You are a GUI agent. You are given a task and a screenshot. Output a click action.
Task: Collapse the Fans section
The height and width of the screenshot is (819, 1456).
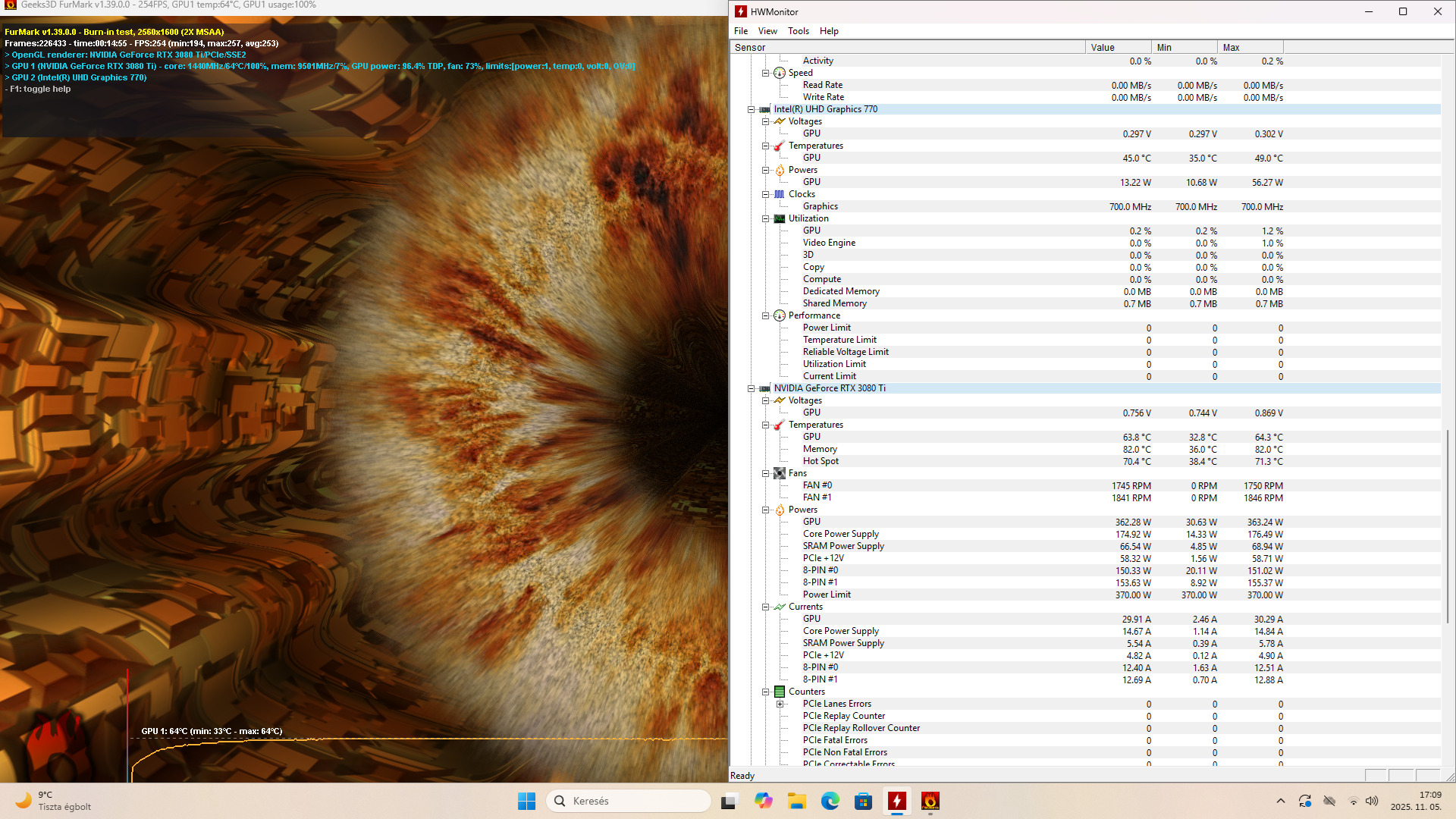coord(766,473)
